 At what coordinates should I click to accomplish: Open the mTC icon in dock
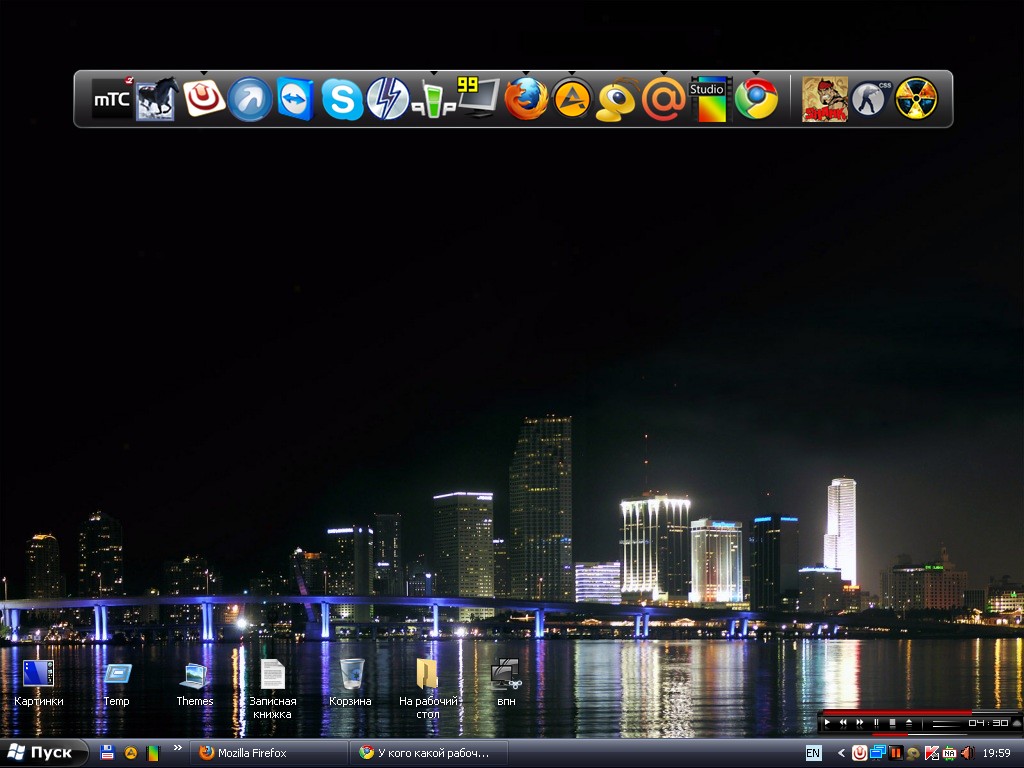(112, 99)
